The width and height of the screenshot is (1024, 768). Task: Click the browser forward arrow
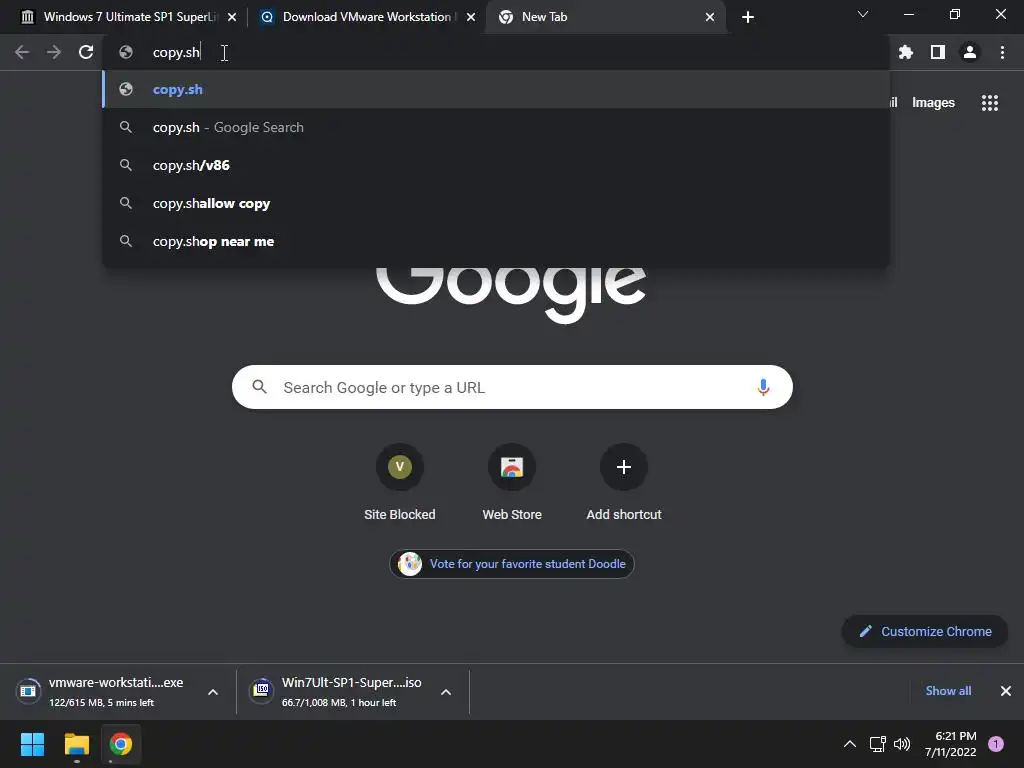[x=54, y=52]
